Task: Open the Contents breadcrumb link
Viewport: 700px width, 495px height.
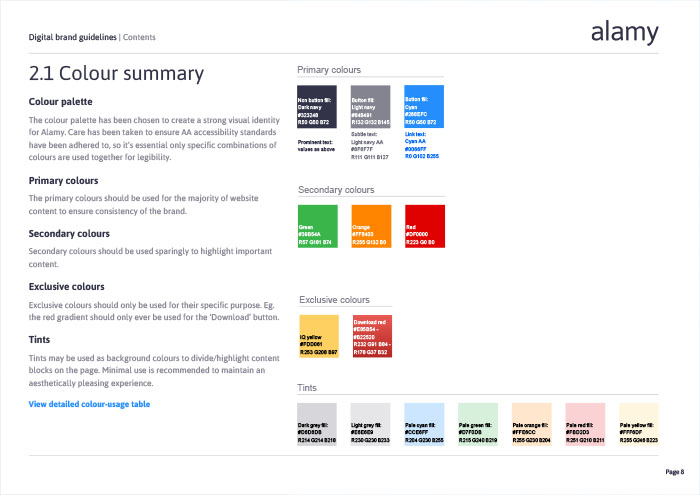Action: 139,37
